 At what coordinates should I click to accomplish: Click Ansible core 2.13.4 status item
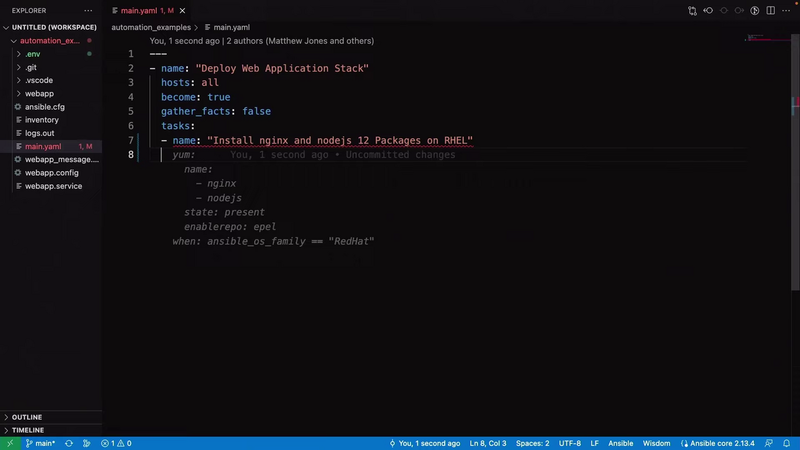point(717,443)
